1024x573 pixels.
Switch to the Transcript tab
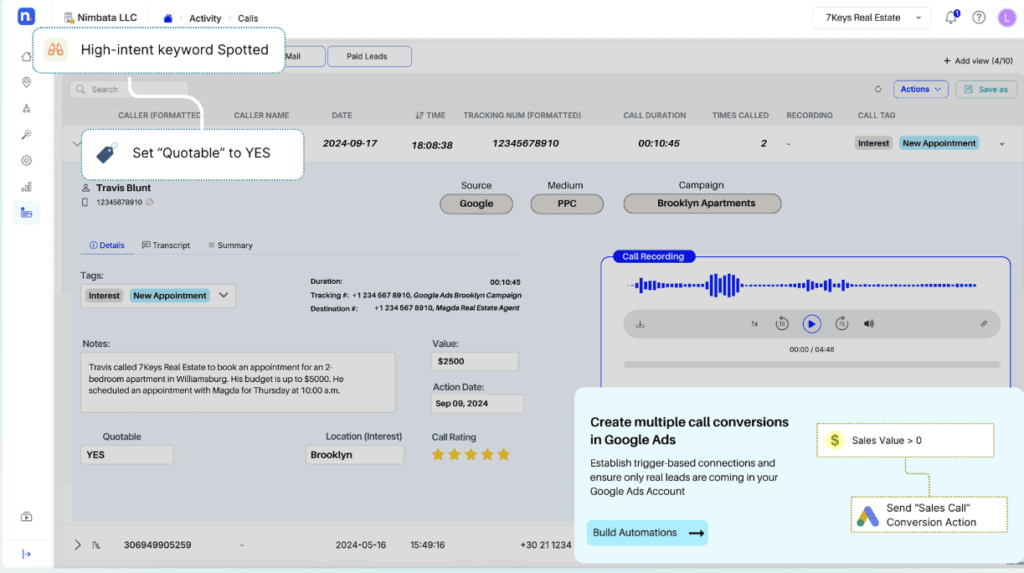(166, 245)
